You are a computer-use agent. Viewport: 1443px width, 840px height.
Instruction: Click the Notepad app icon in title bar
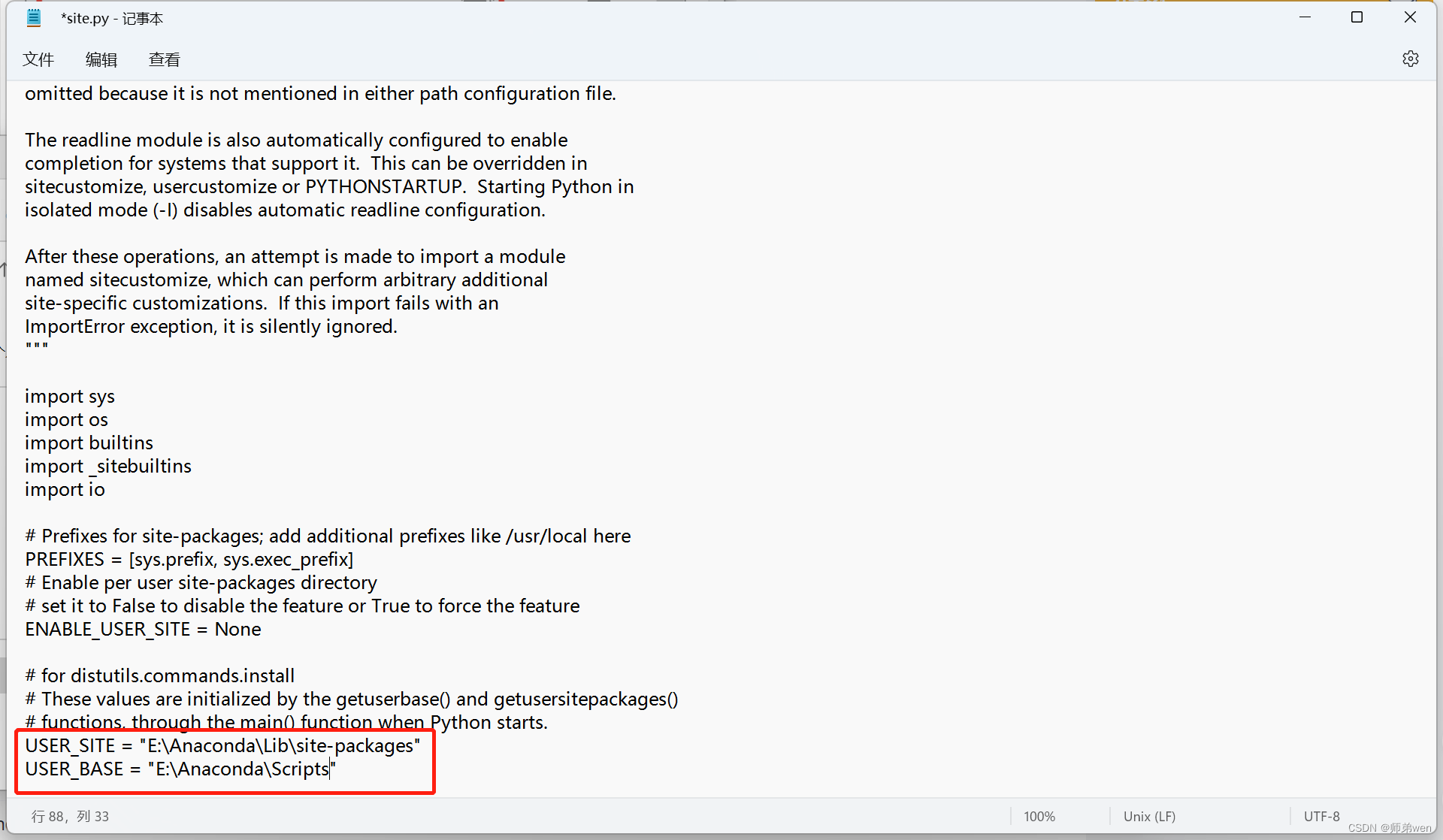tap(34, 18)
